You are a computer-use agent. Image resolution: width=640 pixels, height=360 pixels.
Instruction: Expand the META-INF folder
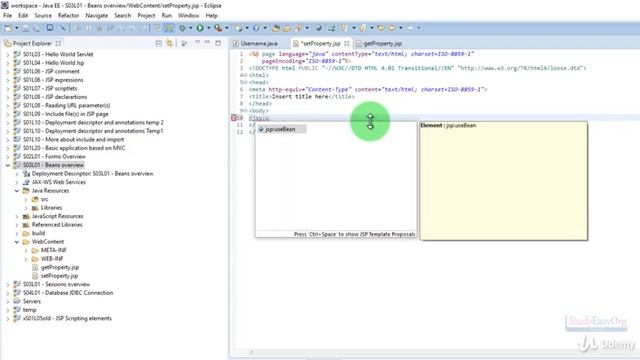(x=26, y=250)
